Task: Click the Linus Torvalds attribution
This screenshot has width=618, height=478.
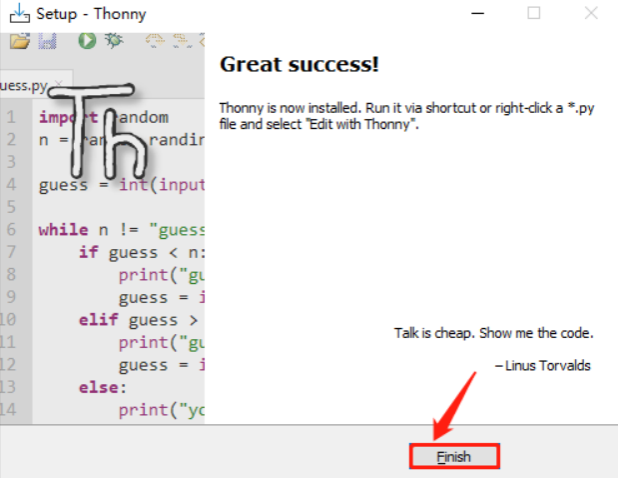Action: pyautogui.click(x=543, y=365)
